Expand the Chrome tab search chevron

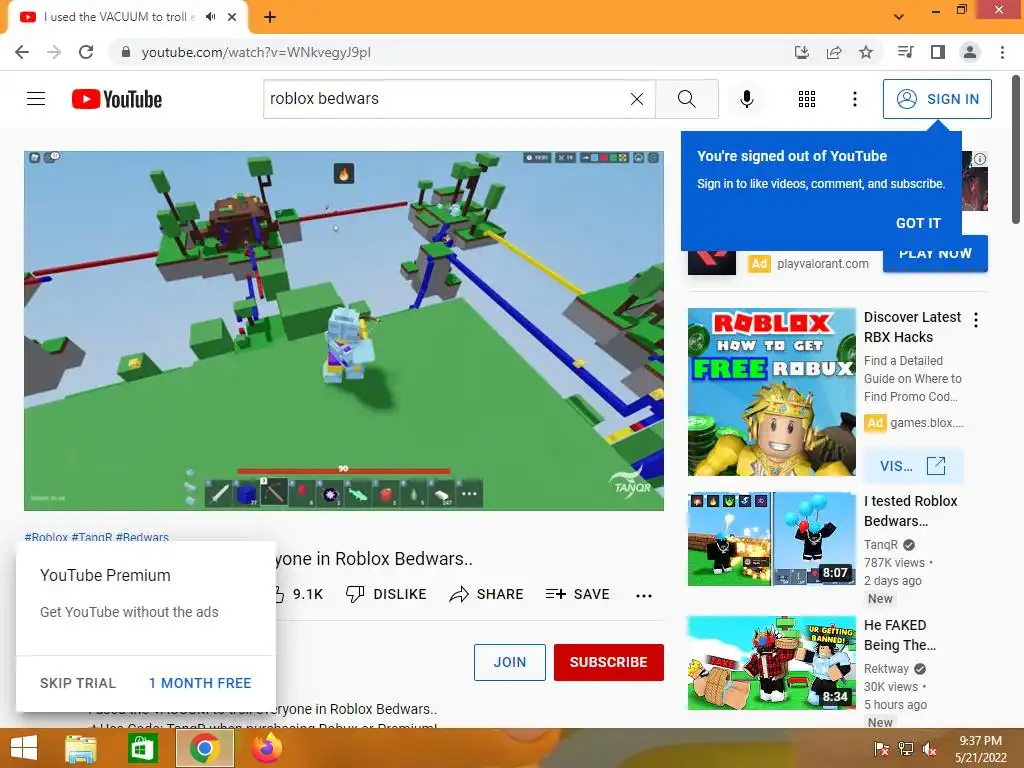(x=899, y=17)
